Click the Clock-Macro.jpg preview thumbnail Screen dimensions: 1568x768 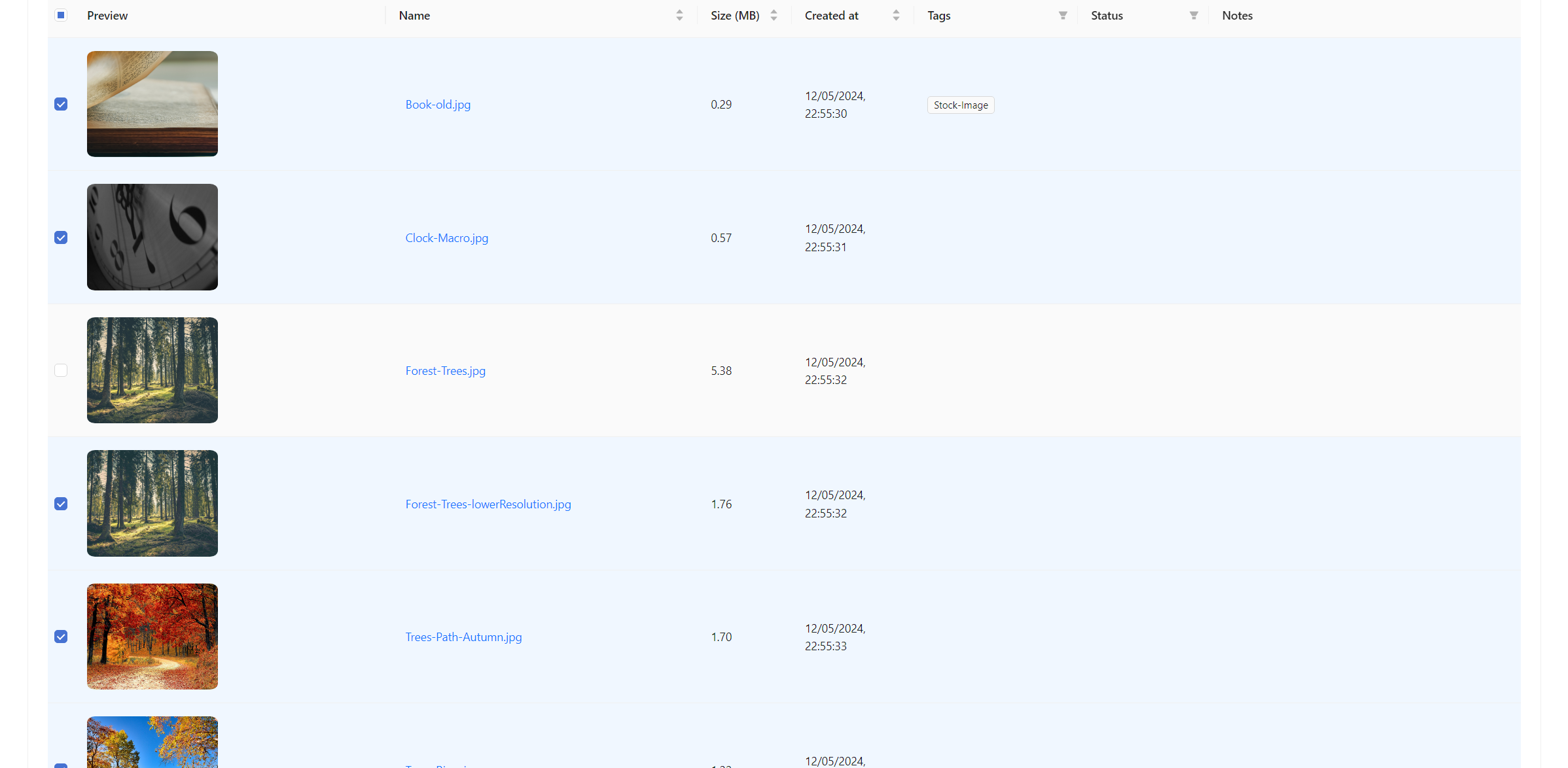[x=152, y=237]
